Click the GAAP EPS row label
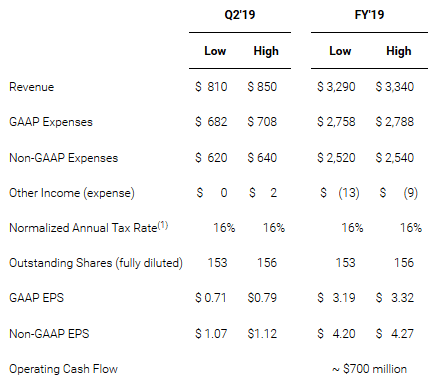Viewport: 431px width, 388px height. coord(36,298)
